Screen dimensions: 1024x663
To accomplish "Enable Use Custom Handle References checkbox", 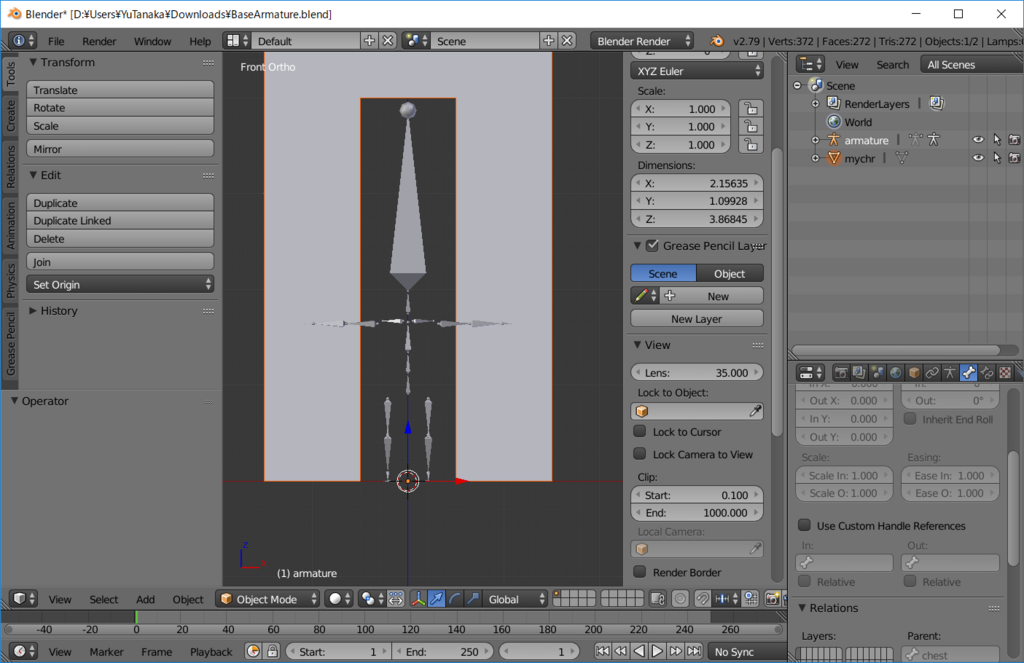I will tap(805, 525).
